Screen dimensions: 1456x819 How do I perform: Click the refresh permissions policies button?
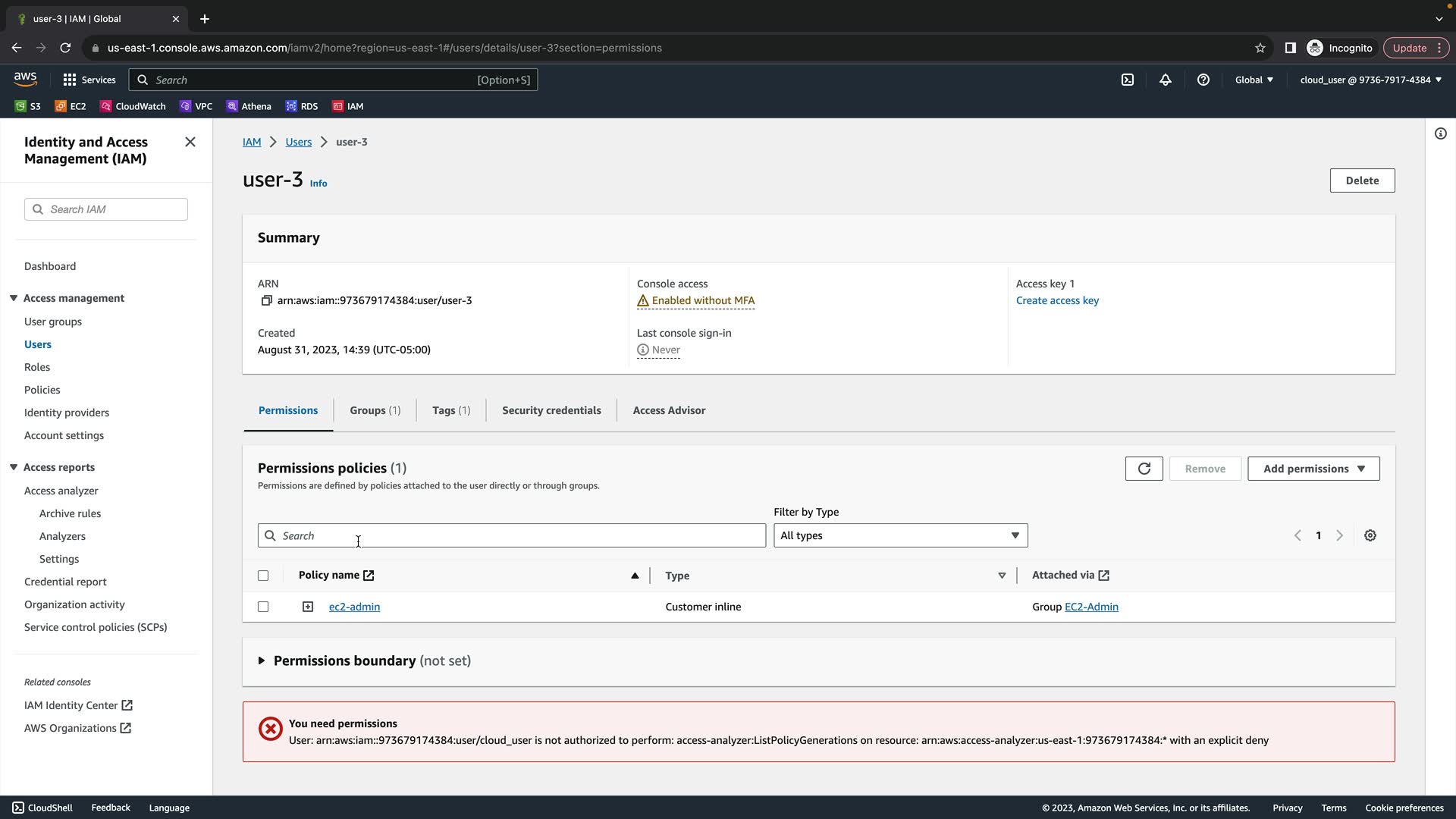(x=1144, y=469)
